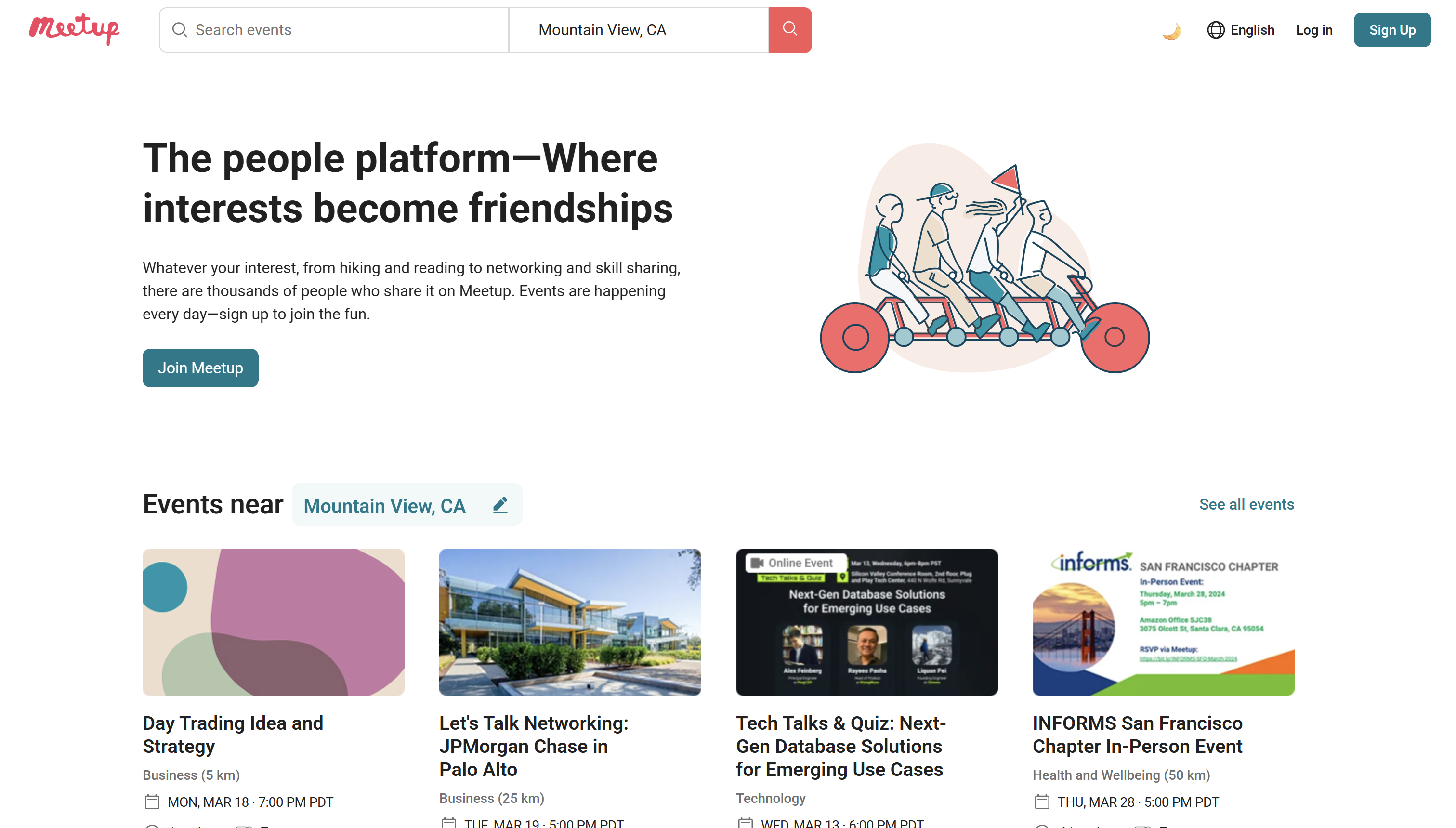Viewport: 1456px width, 828px height.
Task: Click the Business (5 km) category text
Action: click(x=191, y=775)
